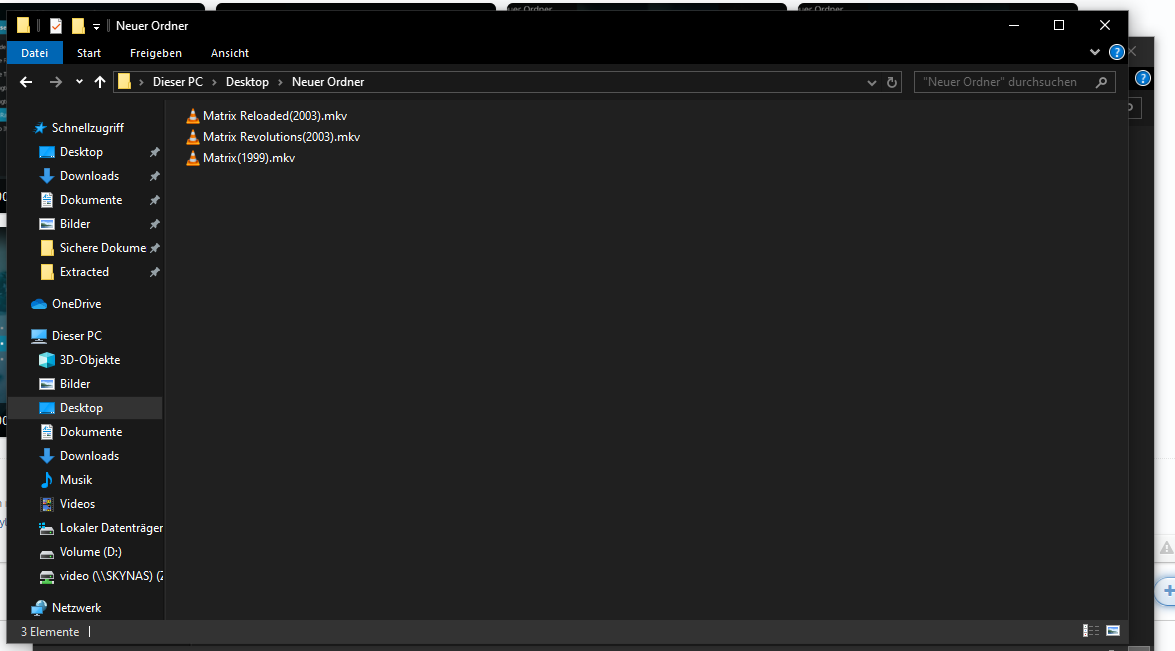Switch to large icons view in status bar
Image resolution: width=1175 pixels, height=651 pixels.
pos(1113,631)
